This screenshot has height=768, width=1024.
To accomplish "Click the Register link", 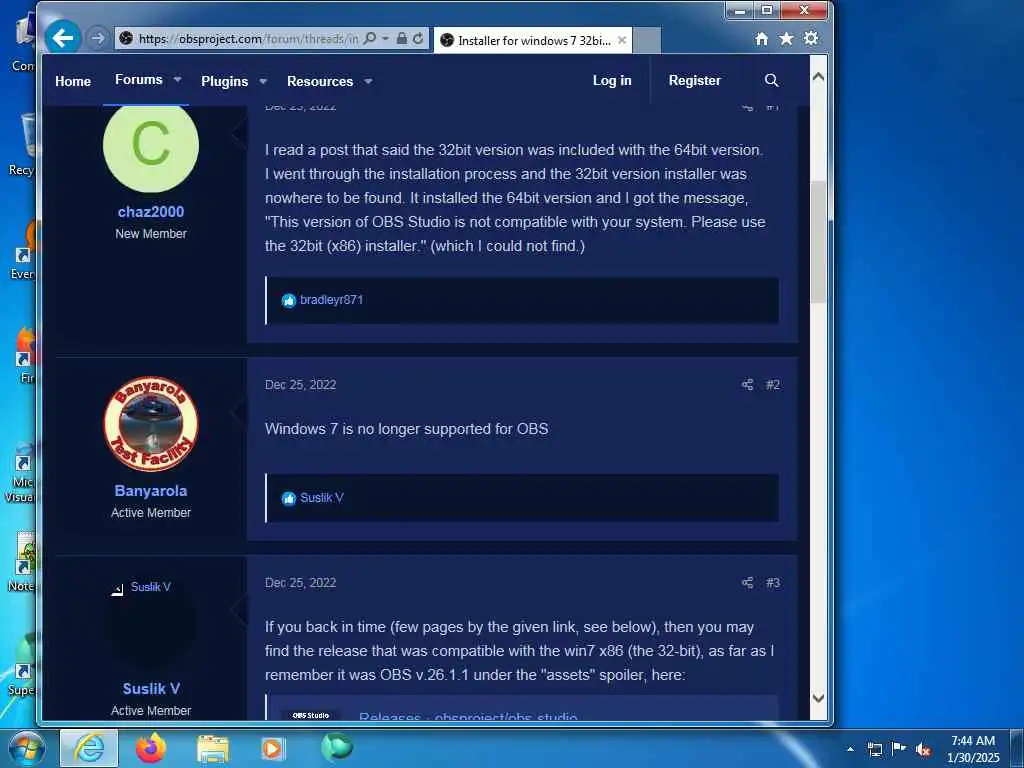I will pyautogui.click(x=695, y=80).
